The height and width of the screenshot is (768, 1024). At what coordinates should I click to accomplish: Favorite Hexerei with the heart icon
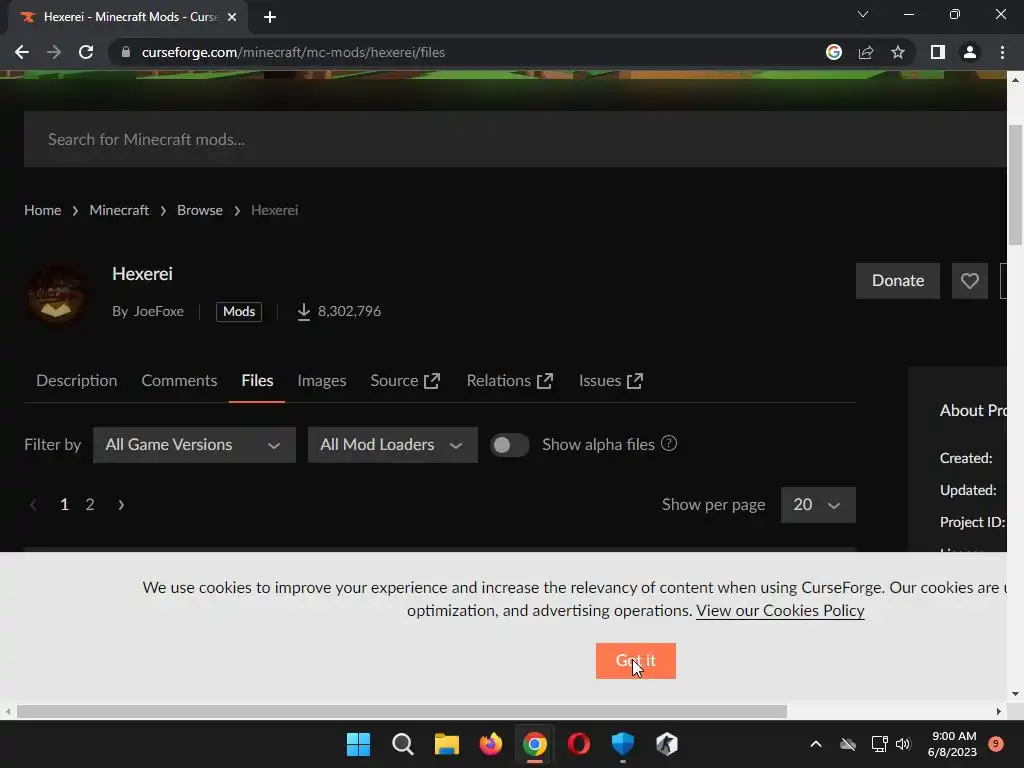coord(970,281)
